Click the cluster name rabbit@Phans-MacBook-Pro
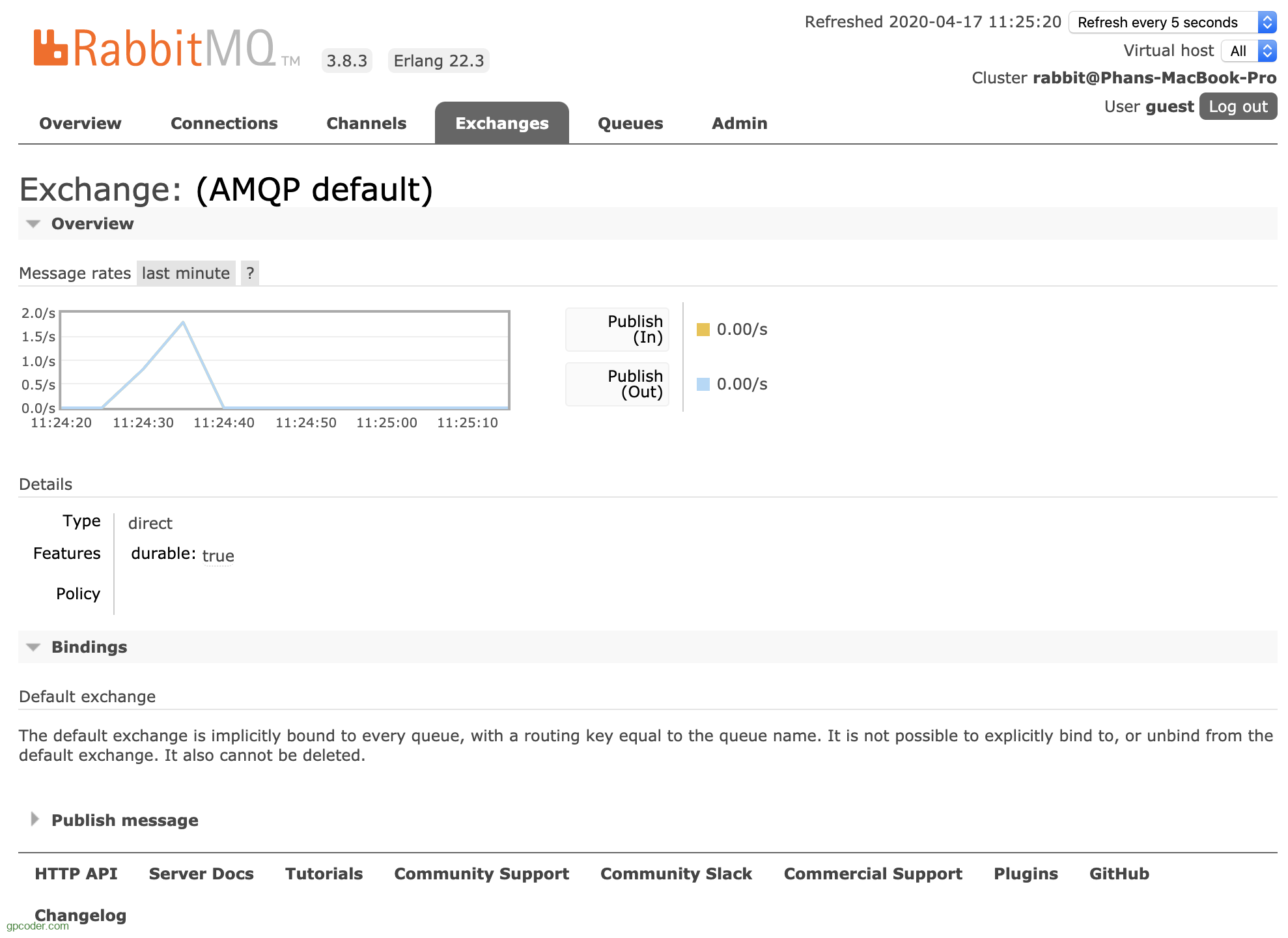 [x=1154, y=78]
